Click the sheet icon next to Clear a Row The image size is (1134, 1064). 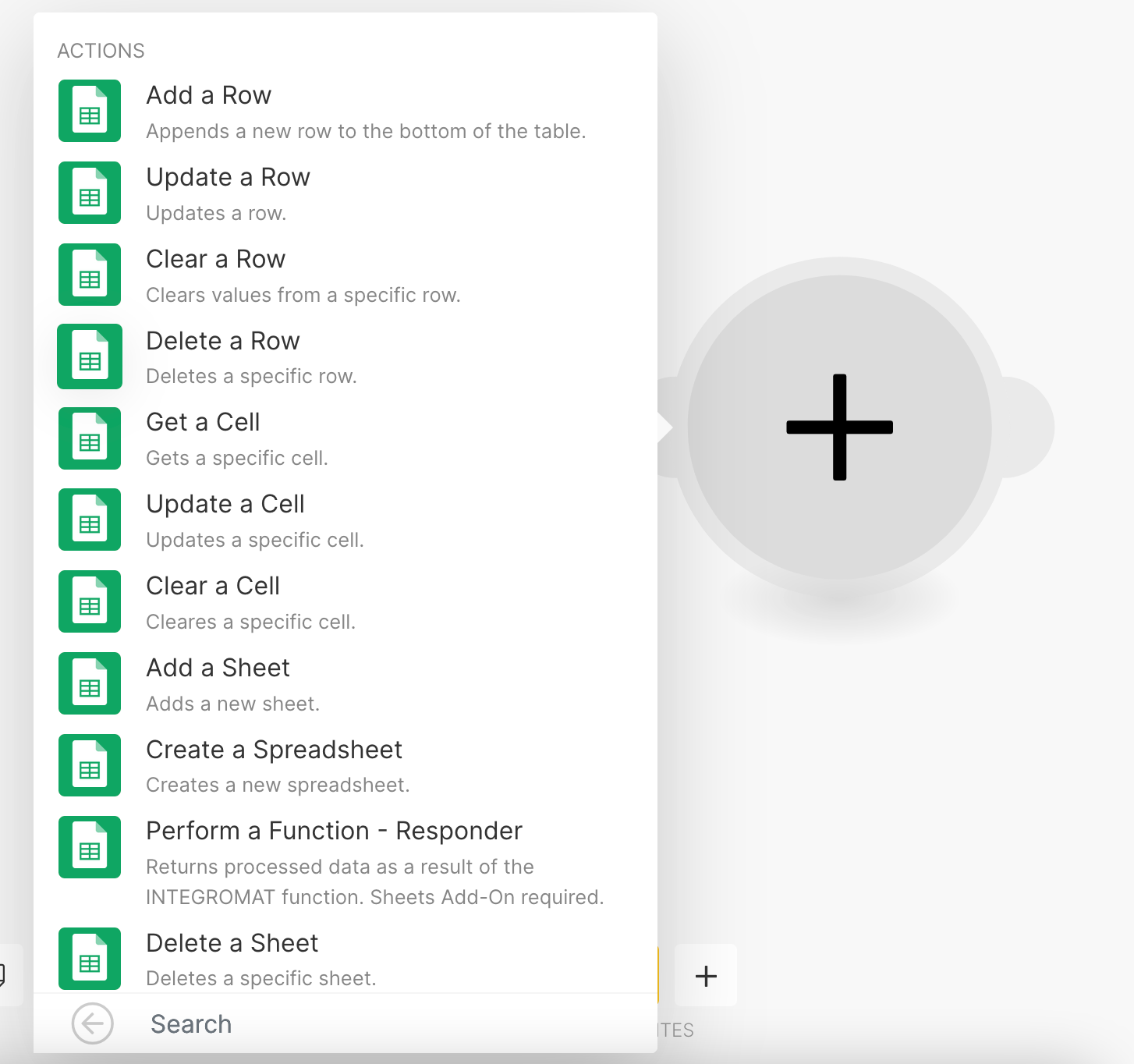(x=90, y=275)
